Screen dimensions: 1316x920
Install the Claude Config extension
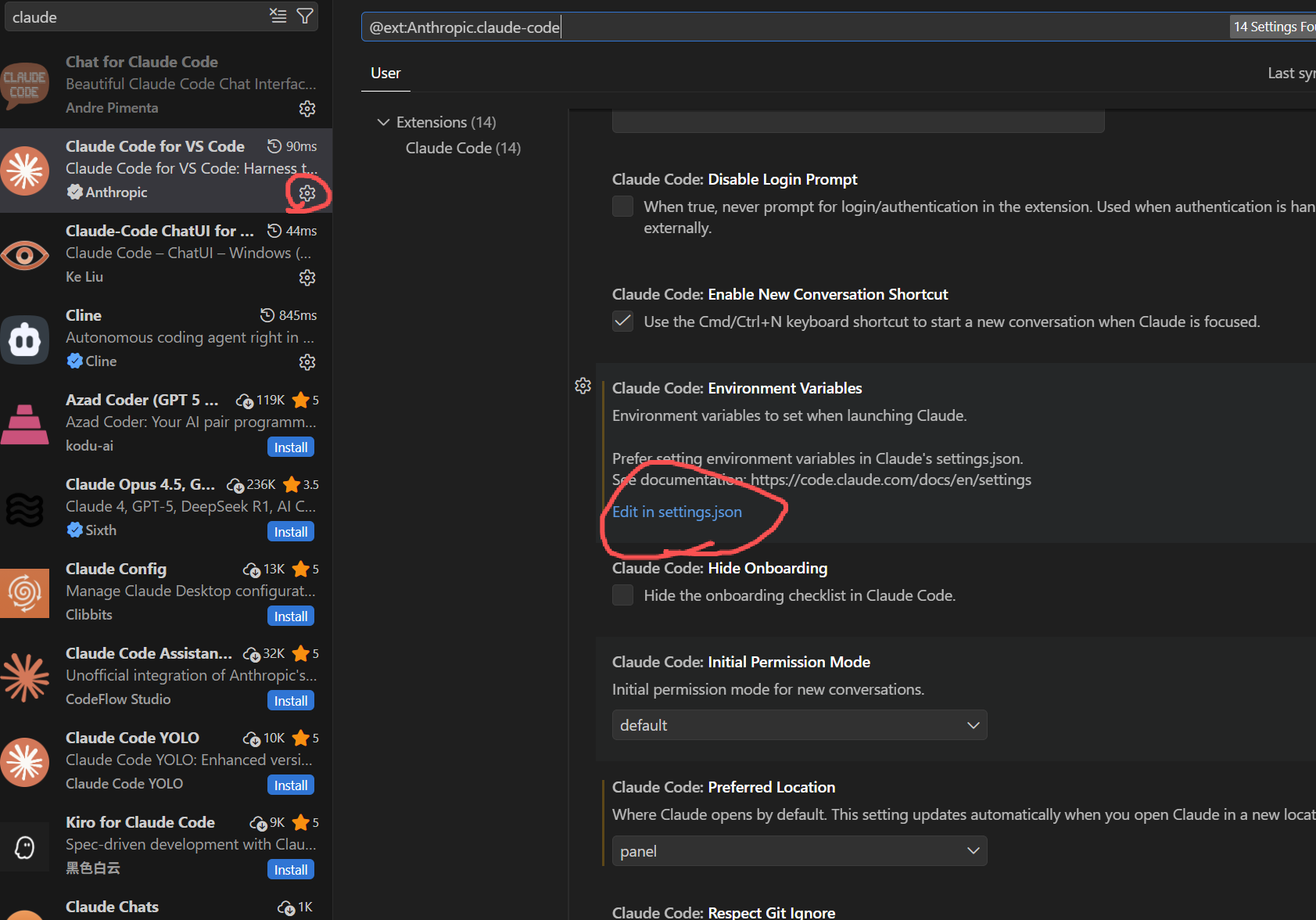point(291,616)
